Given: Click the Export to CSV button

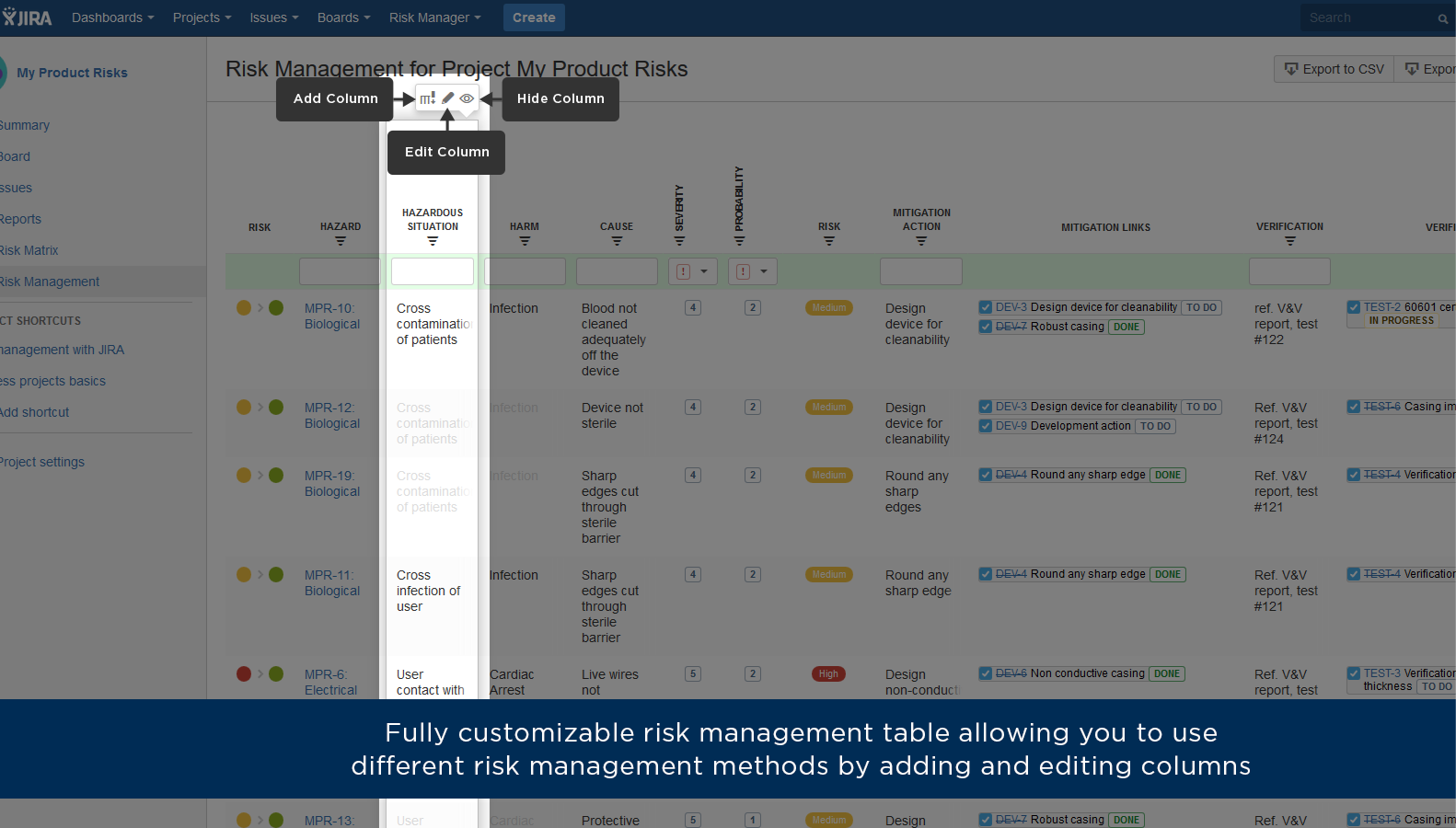Looking at the screenshot, I should tap(1334, 69).
